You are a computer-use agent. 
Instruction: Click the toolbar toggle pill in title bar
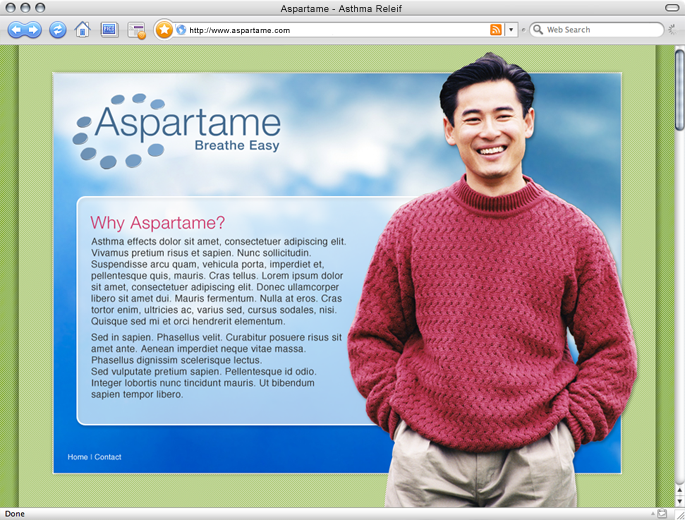(x=671, y=7)
